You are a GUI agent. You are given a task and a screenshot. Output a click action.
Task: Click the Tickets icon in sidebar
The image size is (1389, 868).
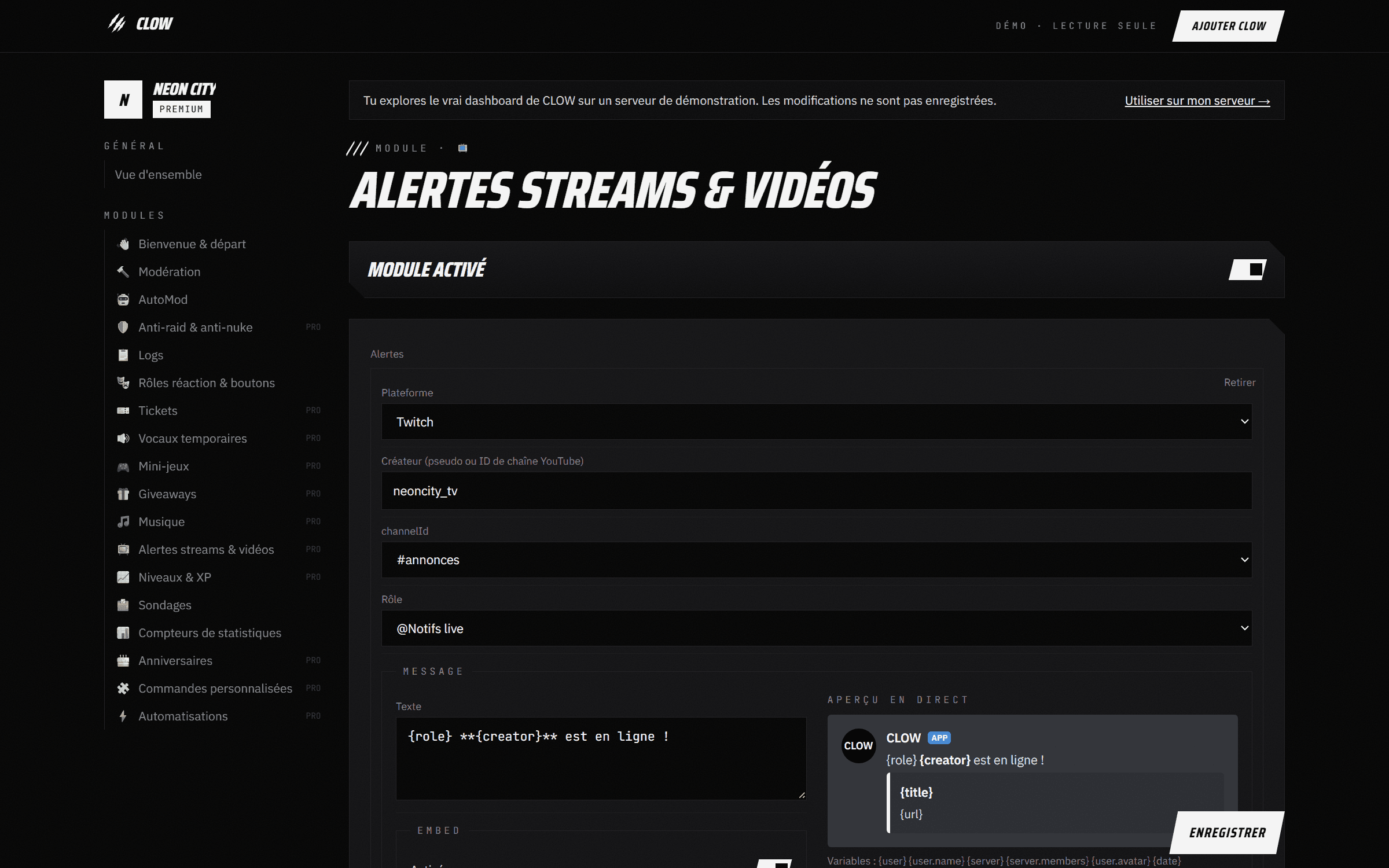[123, 411]
